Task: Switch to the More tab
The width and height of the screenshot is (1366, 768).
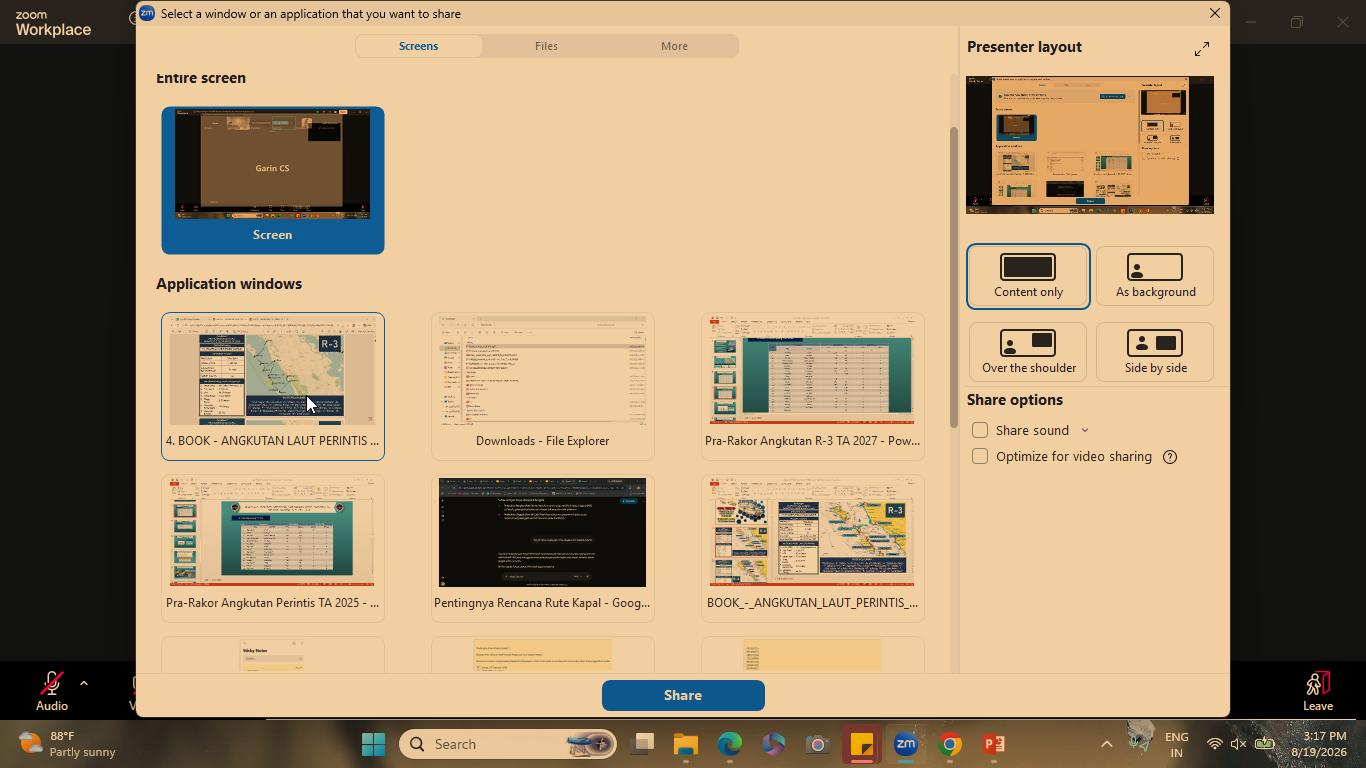Action: coord(674,46)
